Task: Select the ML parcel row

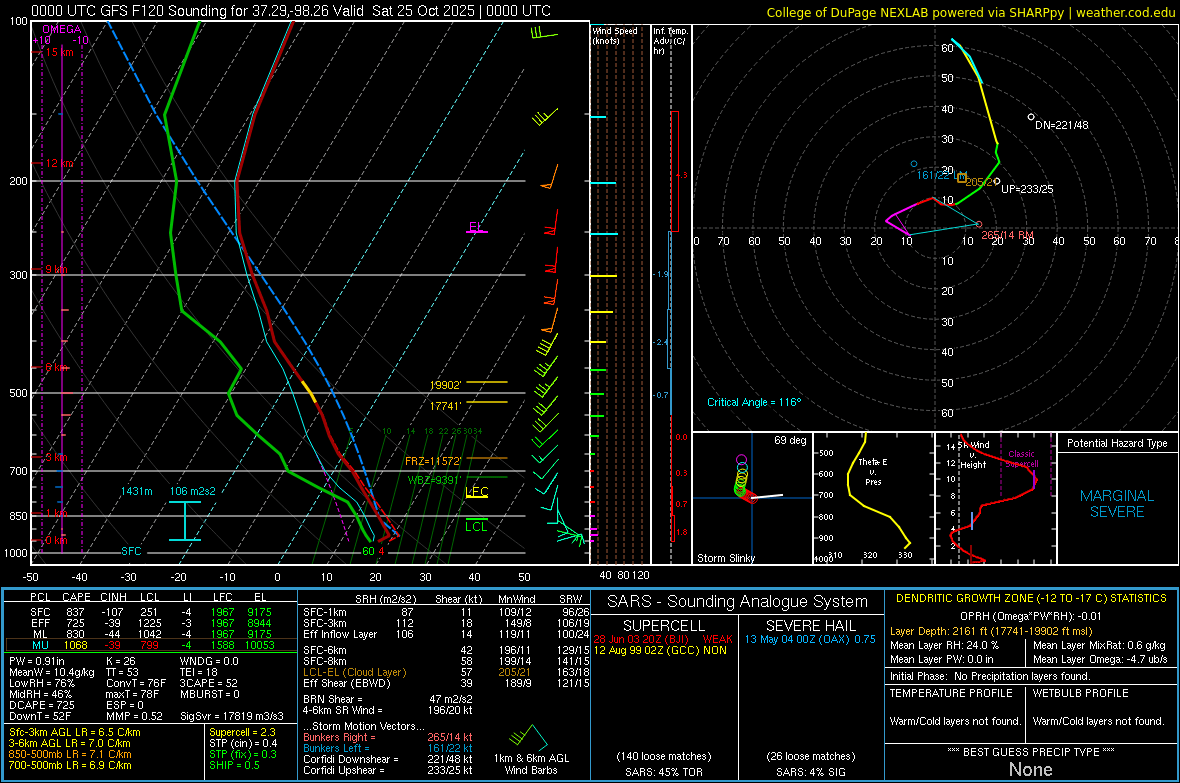Action: pos(151,634)
